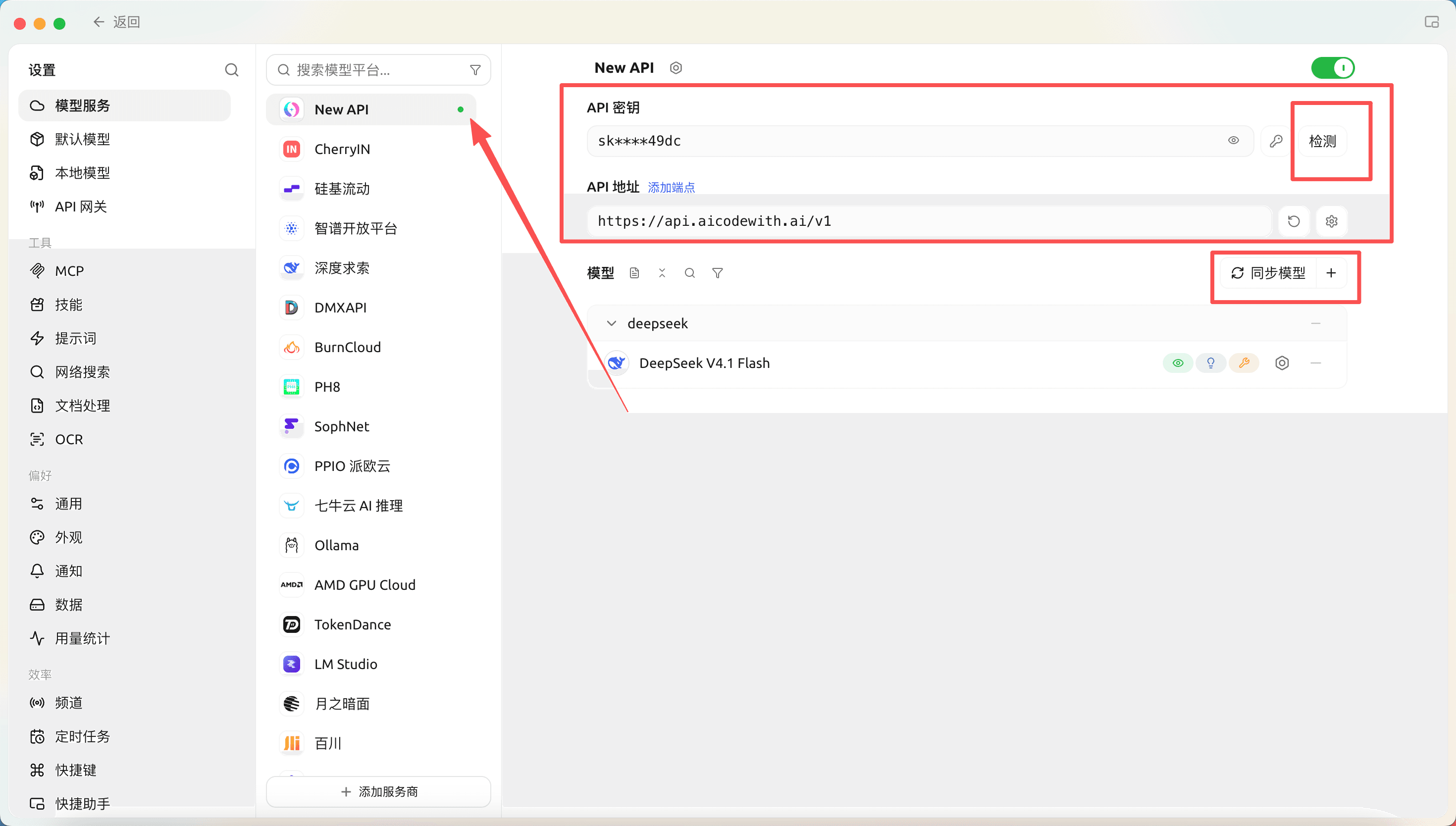Select the 硅基流动 provider
The image size is (1456, 826).
[x=371, y=189]
